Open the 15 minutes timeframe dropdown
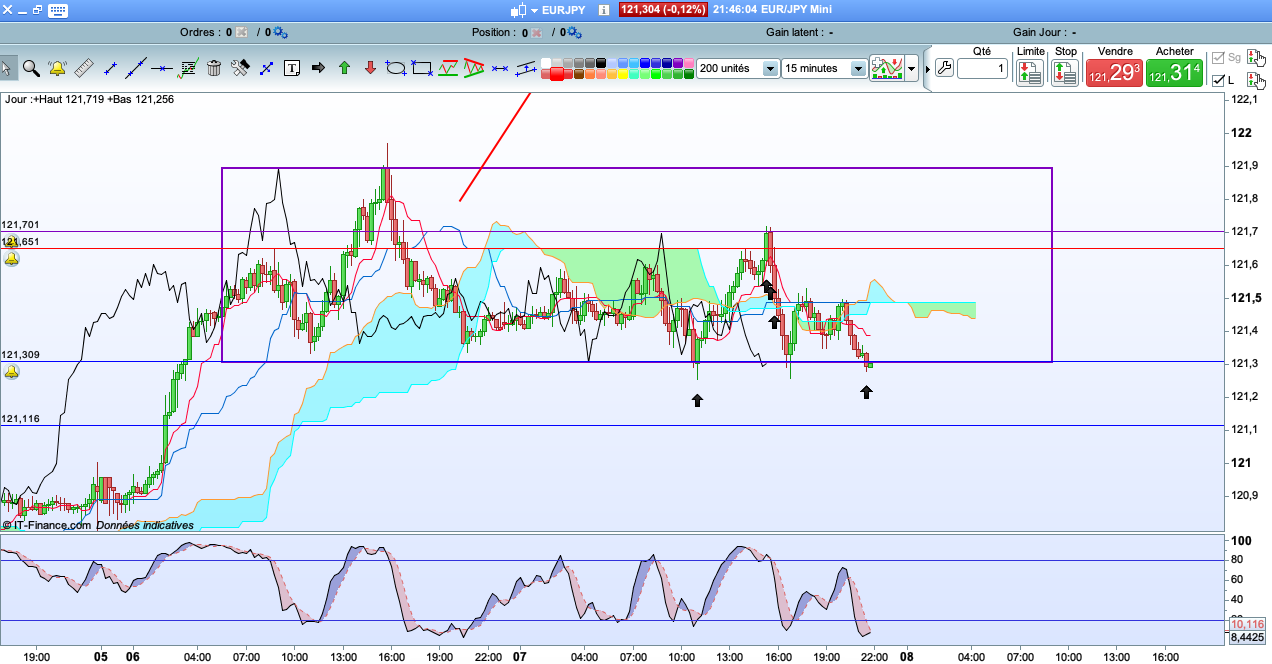The image size is (1272, 664). point(857,69)
